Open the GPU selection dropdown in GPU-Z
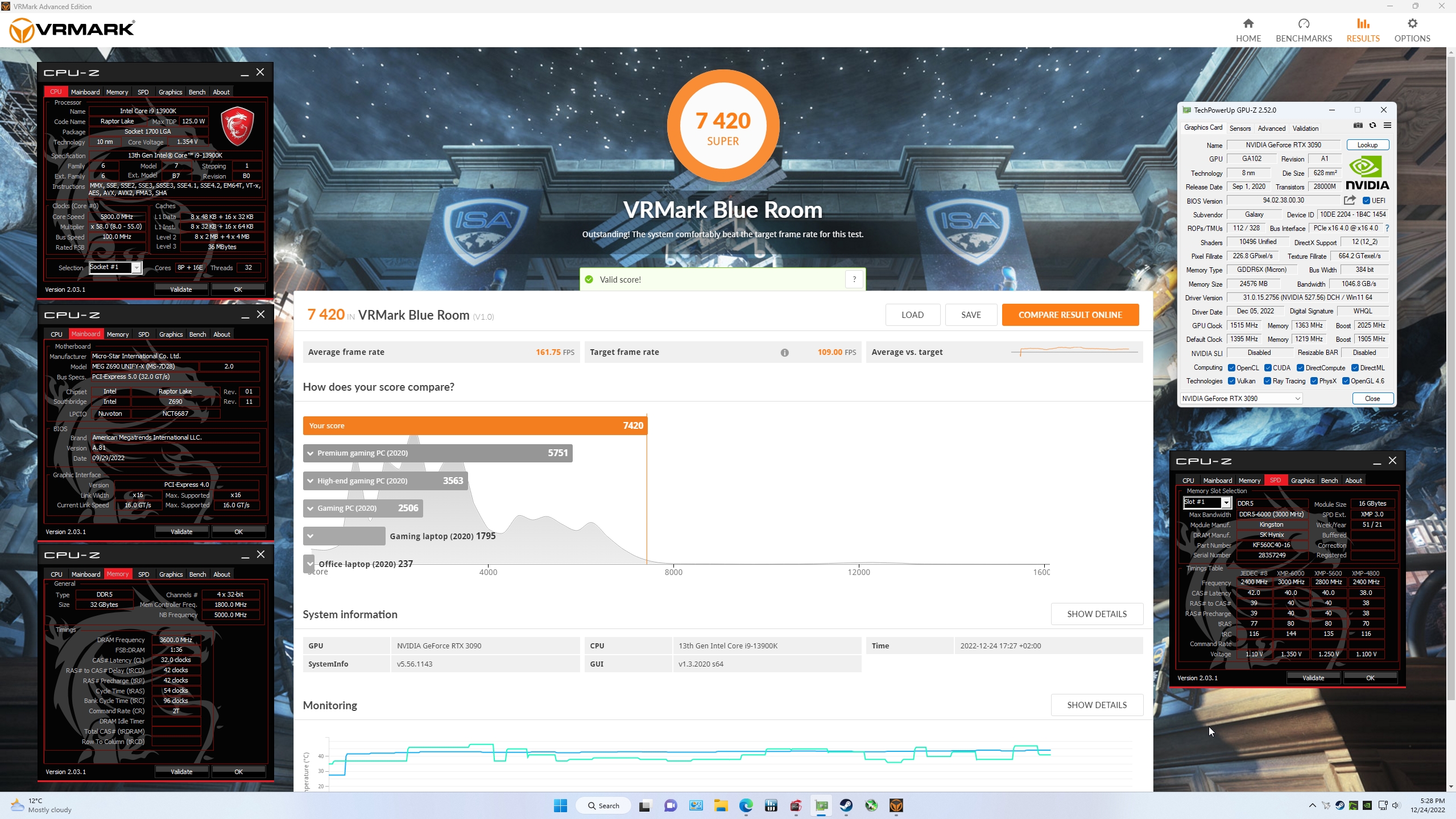 pyautogui.click(x=1241, y=399)
